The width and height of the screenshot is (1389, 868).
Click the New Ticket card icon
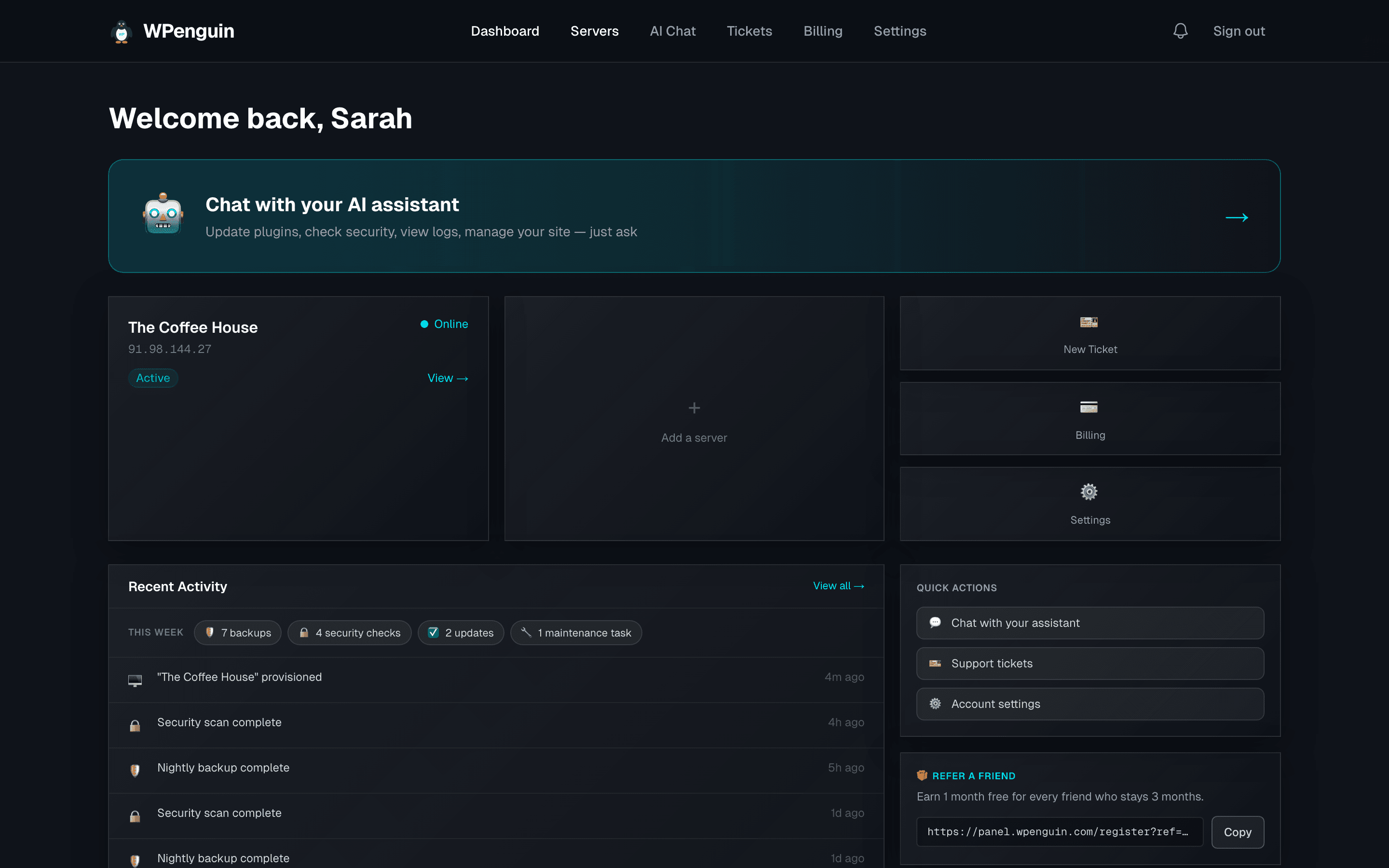[x=1089, y=323]
